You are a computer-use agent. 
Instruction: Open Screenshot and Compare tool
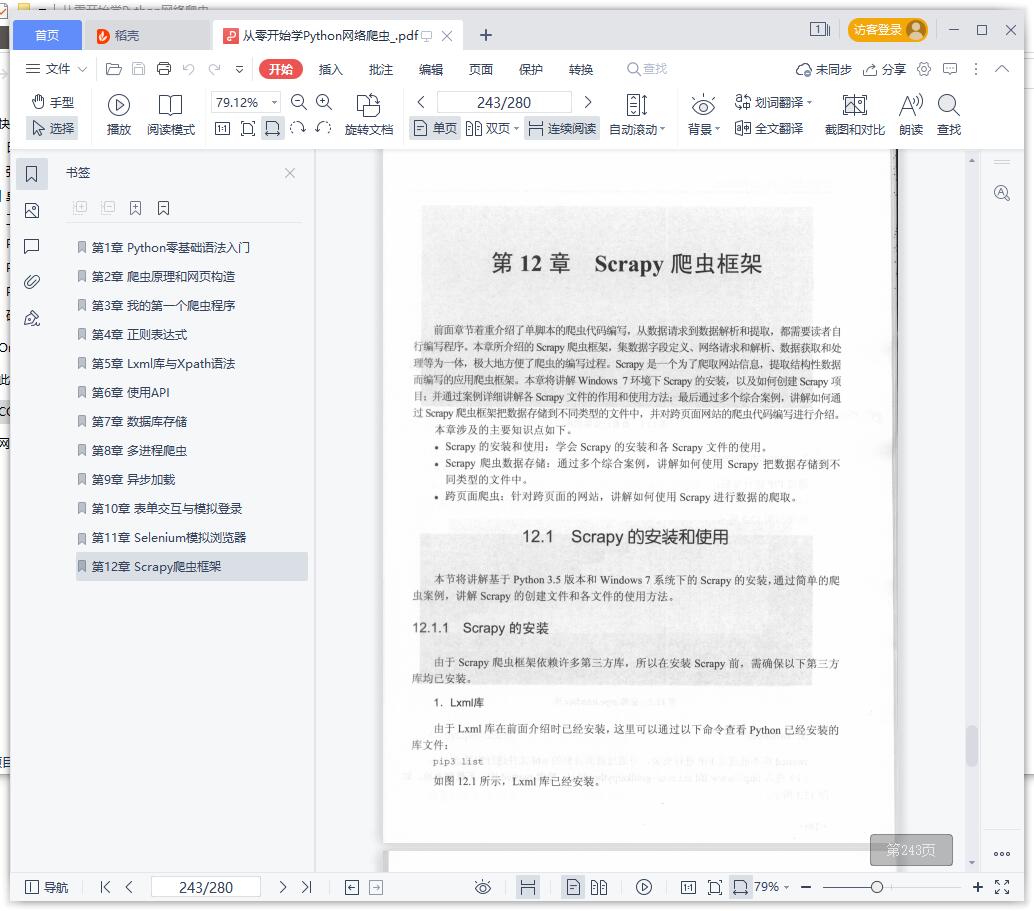pos(855,115)
